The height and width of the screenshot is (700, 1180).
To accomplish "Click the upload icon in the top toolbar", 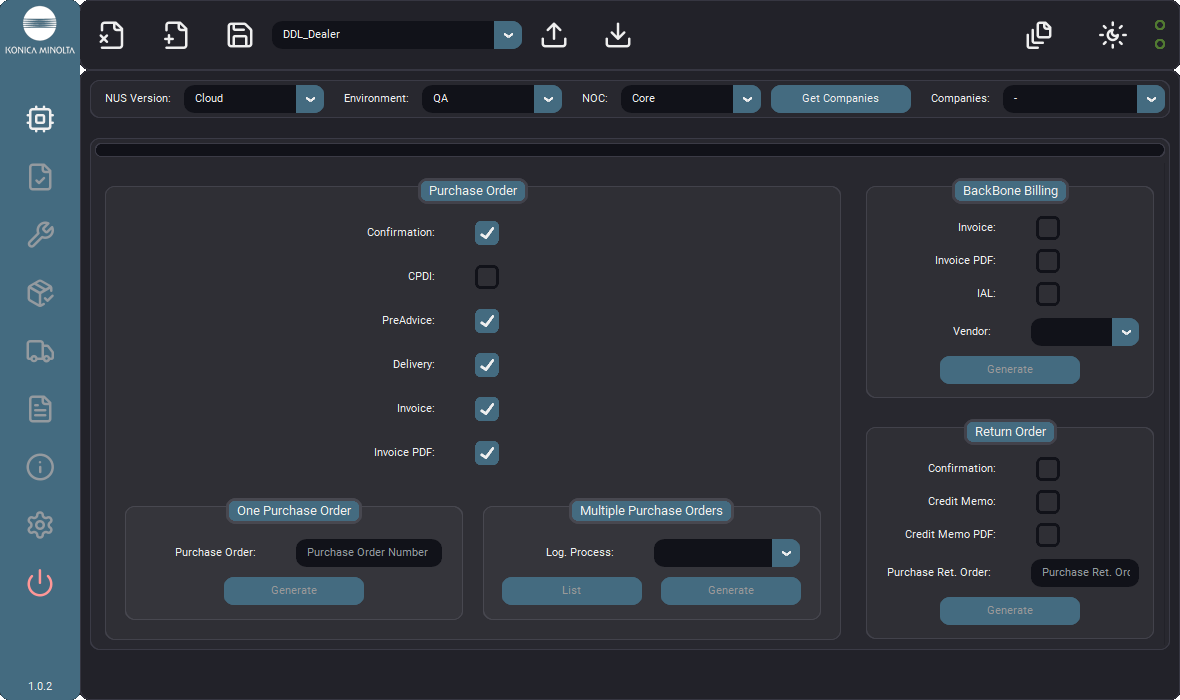I will [x=554, y=35].
